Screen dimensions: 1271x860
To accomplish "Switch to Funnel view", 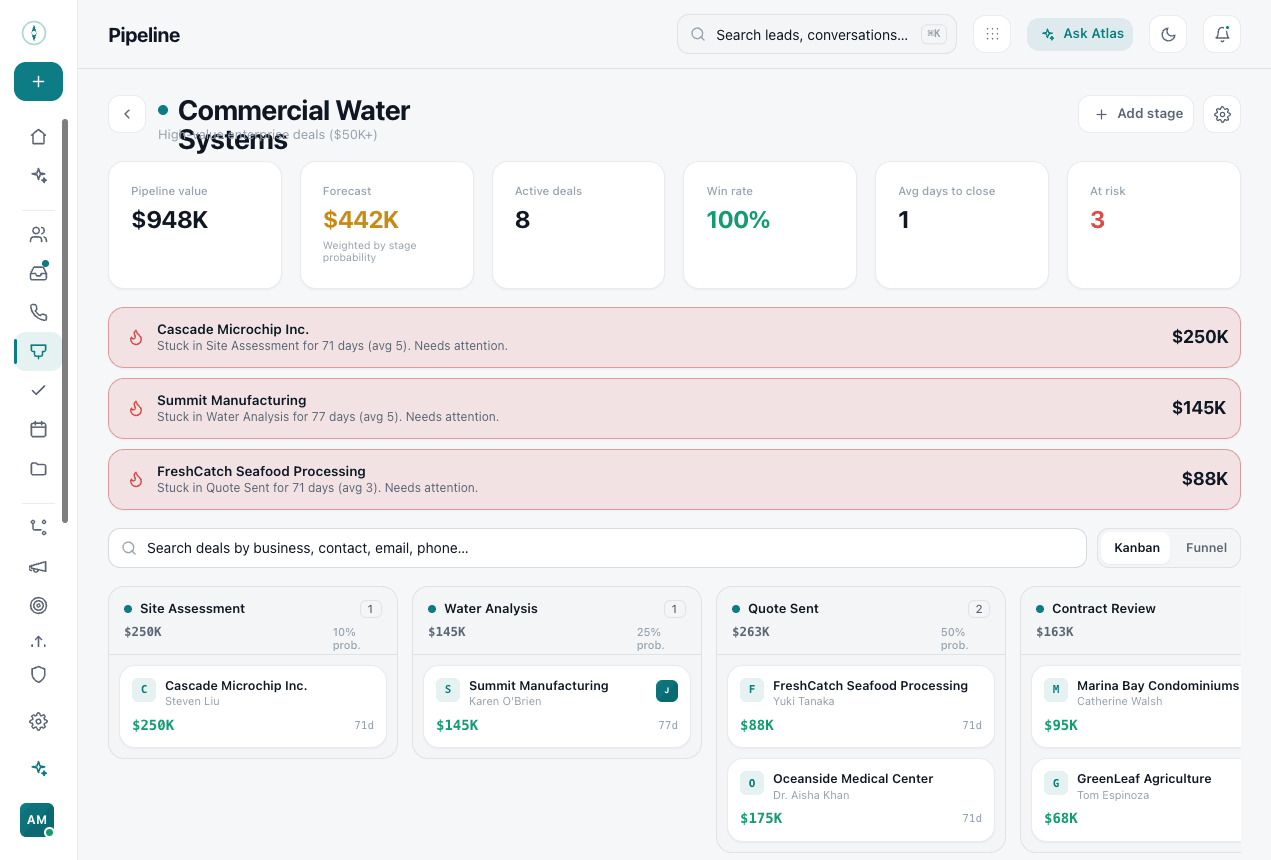I will (x=1206, y=548).
